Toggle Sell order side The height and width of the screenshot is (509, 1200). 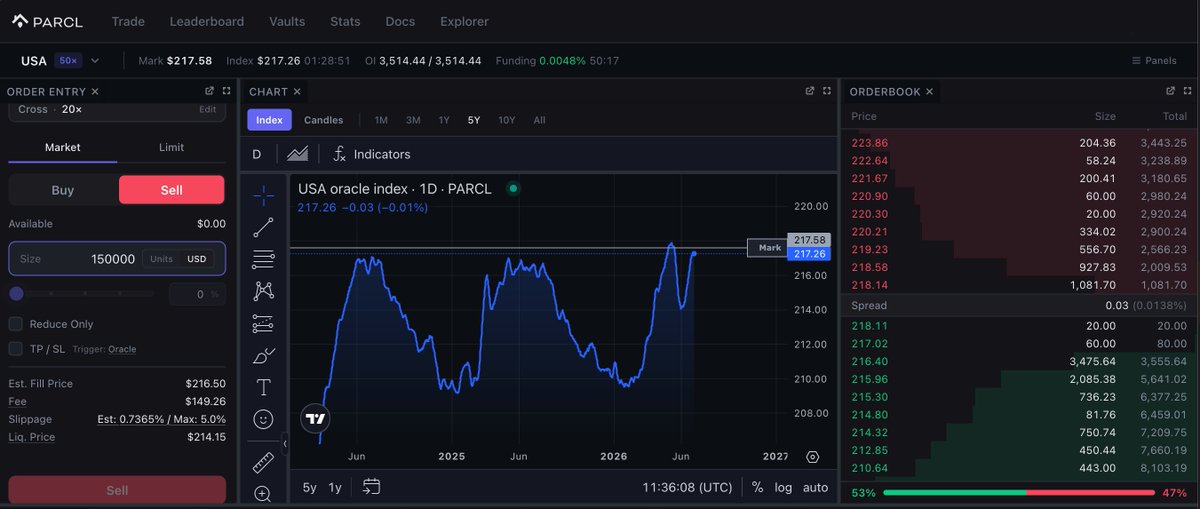coord(171,190)
